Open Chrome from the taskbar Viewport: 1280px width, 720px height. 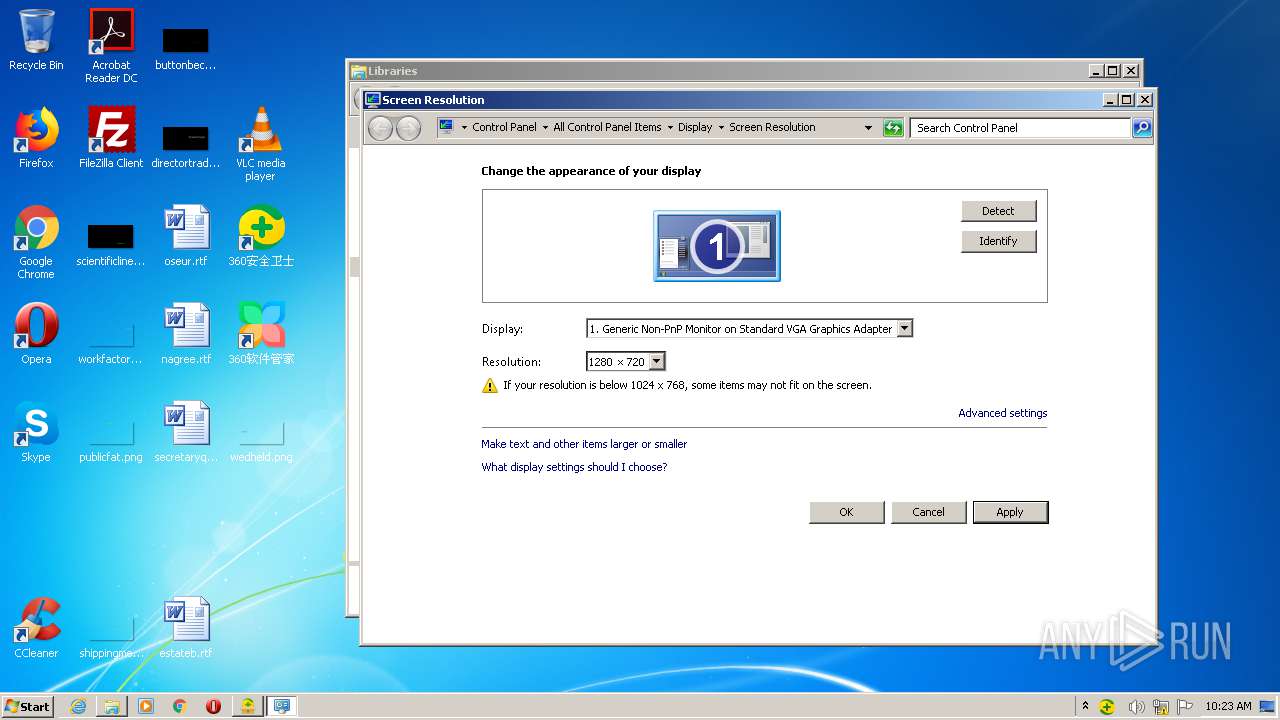(180, 706)
